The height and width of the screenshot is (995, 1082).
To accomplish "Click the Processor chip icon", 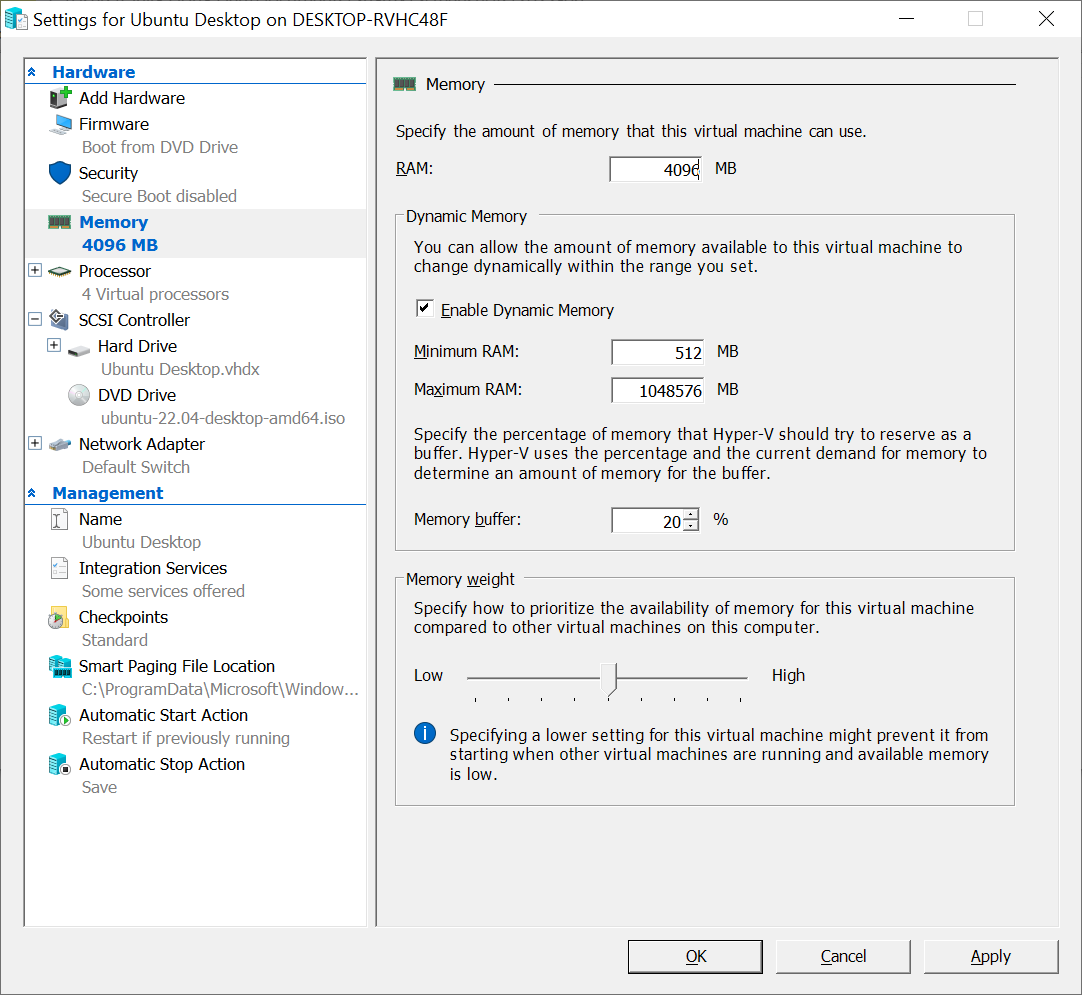I will (59, 271).
